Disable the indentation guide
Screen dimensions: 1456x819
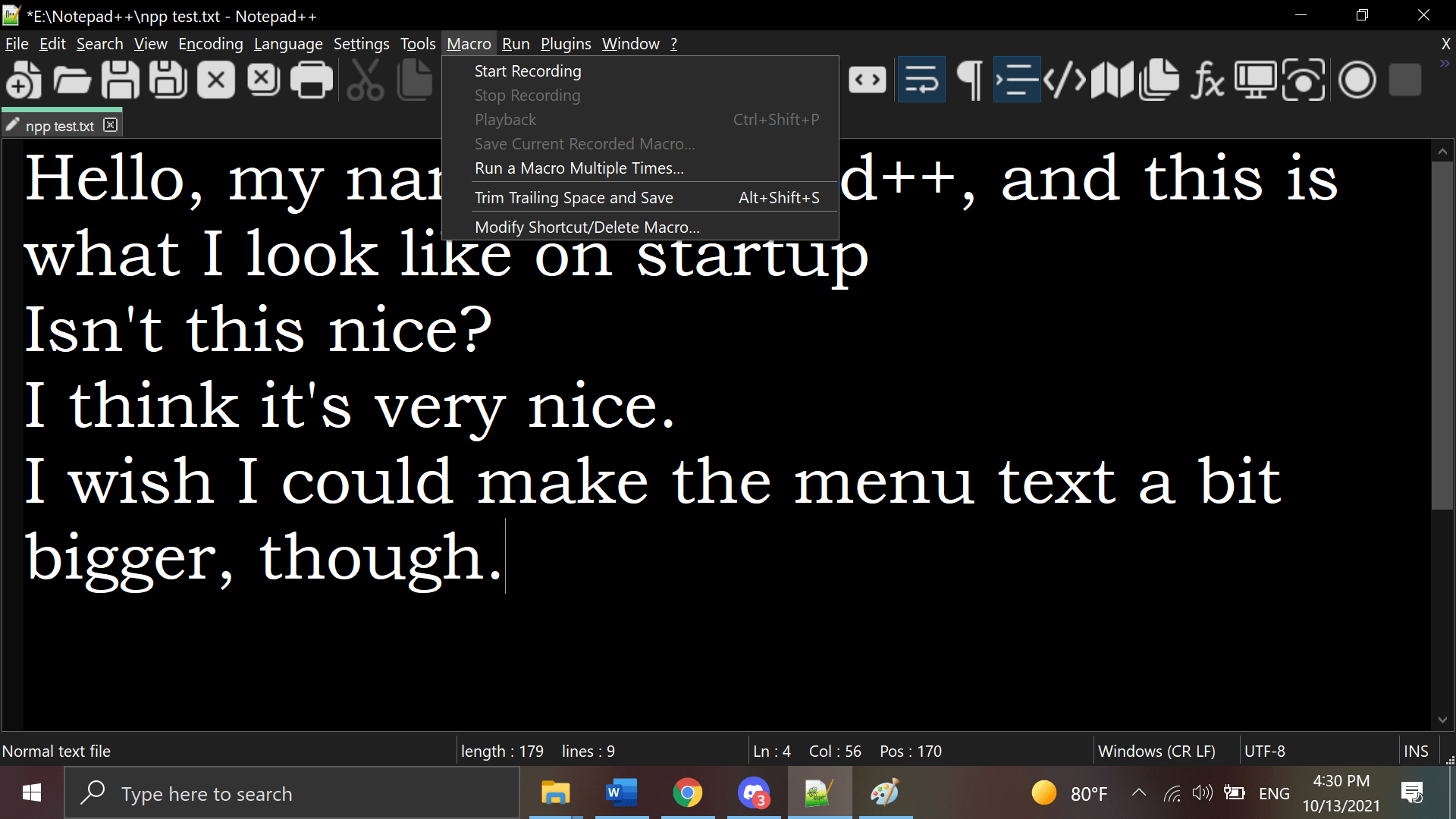click(1016, 80)
